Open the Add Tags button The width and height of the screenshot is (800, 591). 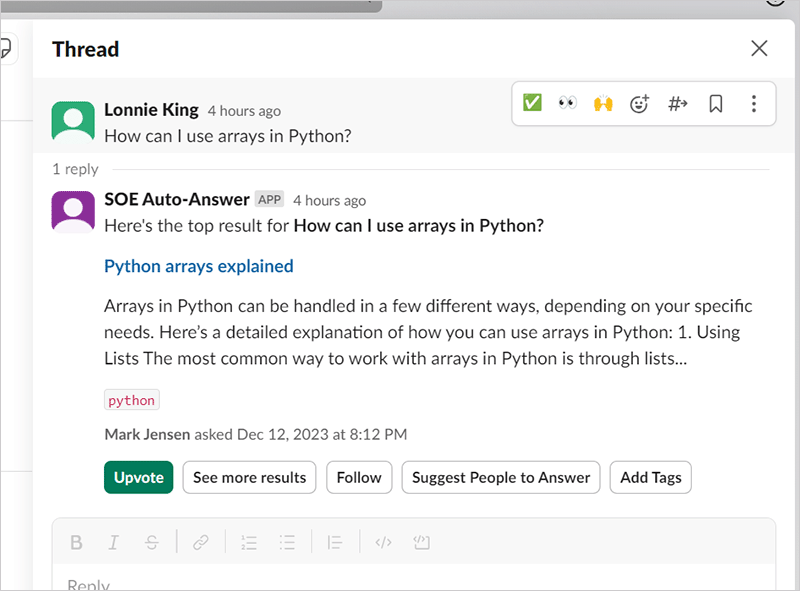click(650, 477)
